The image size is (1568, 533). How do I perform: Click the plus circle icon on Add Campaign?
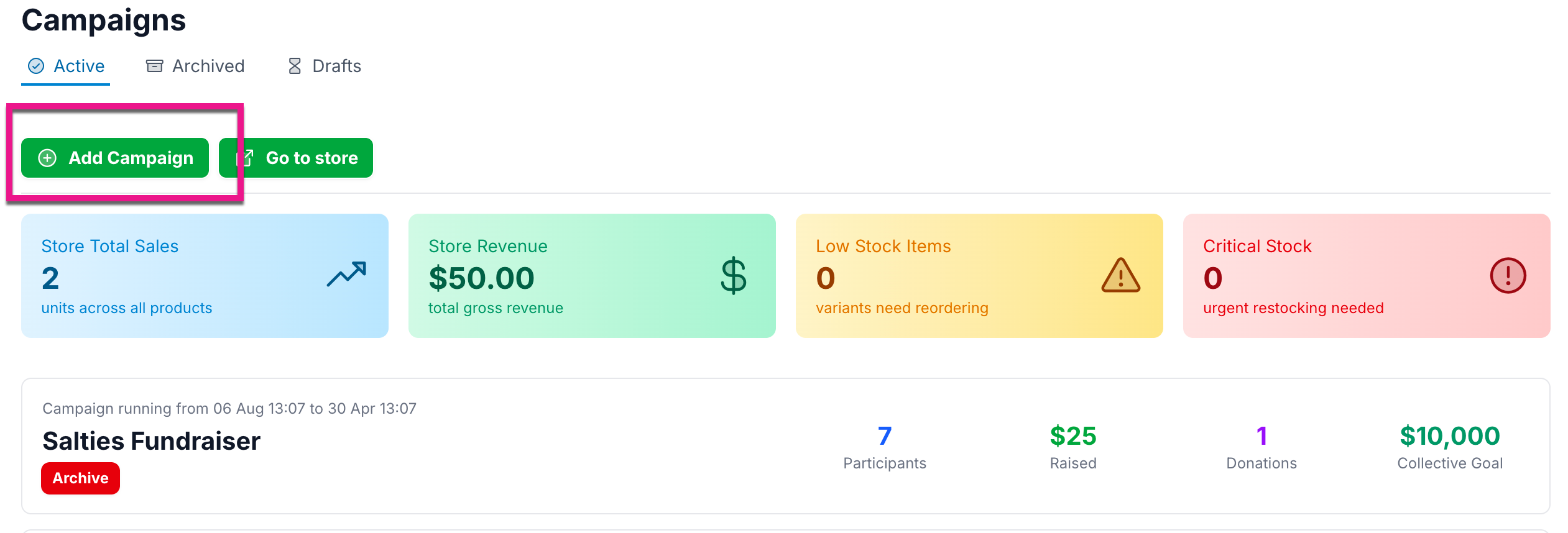[47, 158]
